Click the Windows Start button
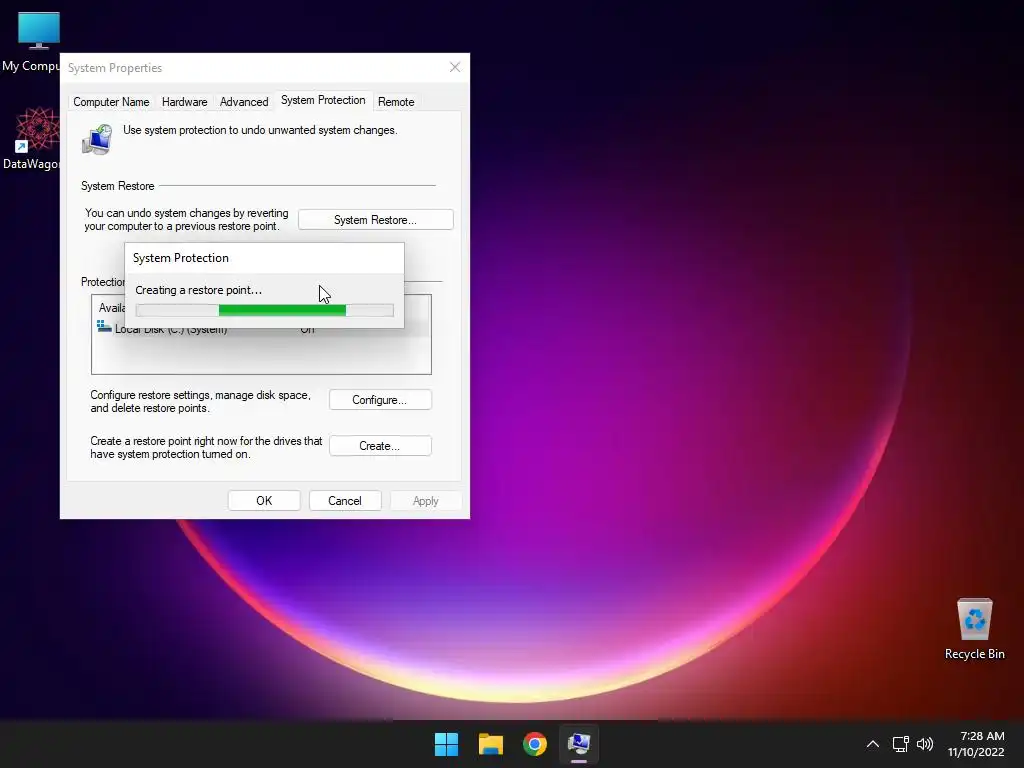 coord(447,744)
